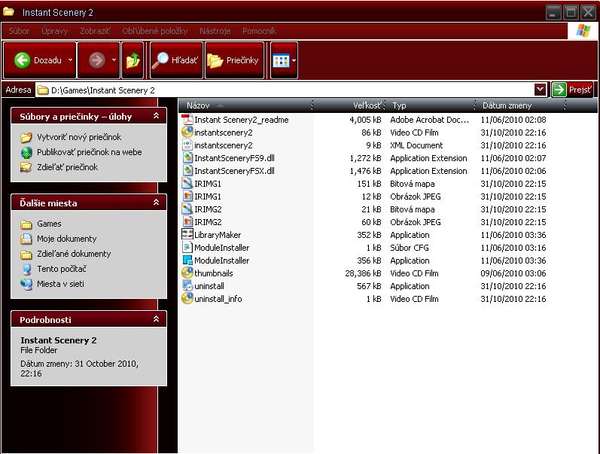Click the Windows flag logo
This screenshot has width=600, height=454.
[583, 31]
